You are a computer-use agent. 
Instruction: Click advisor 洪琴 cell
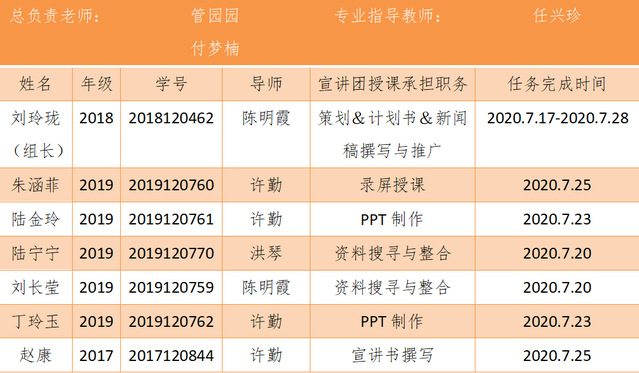tap(266, 253)
